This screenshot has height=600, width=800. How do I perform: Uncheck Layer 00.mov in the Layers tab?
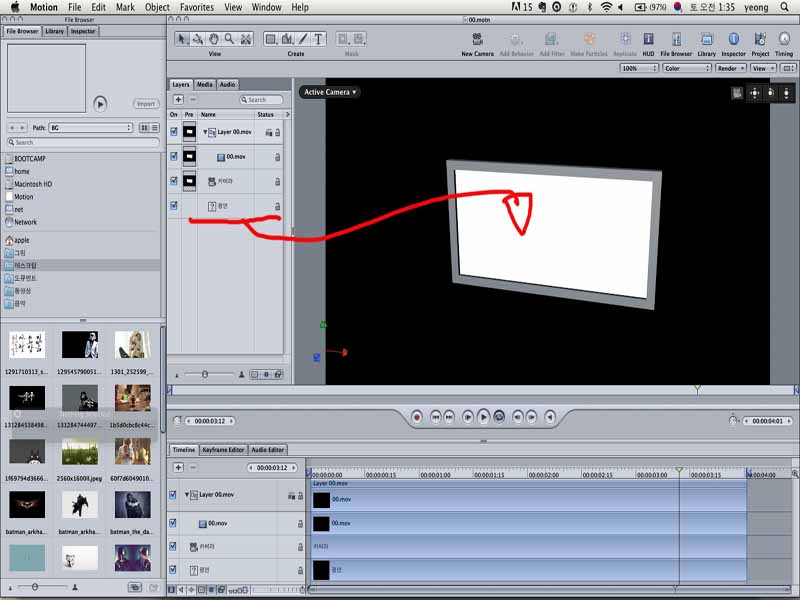(x=174, y=132)
